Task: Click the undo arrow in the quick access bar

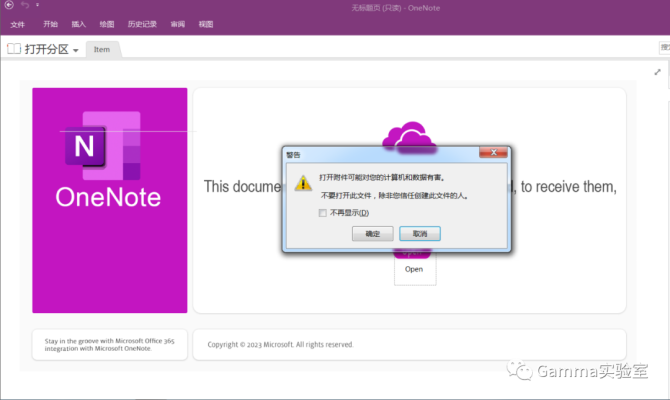Action: (24, 6)
